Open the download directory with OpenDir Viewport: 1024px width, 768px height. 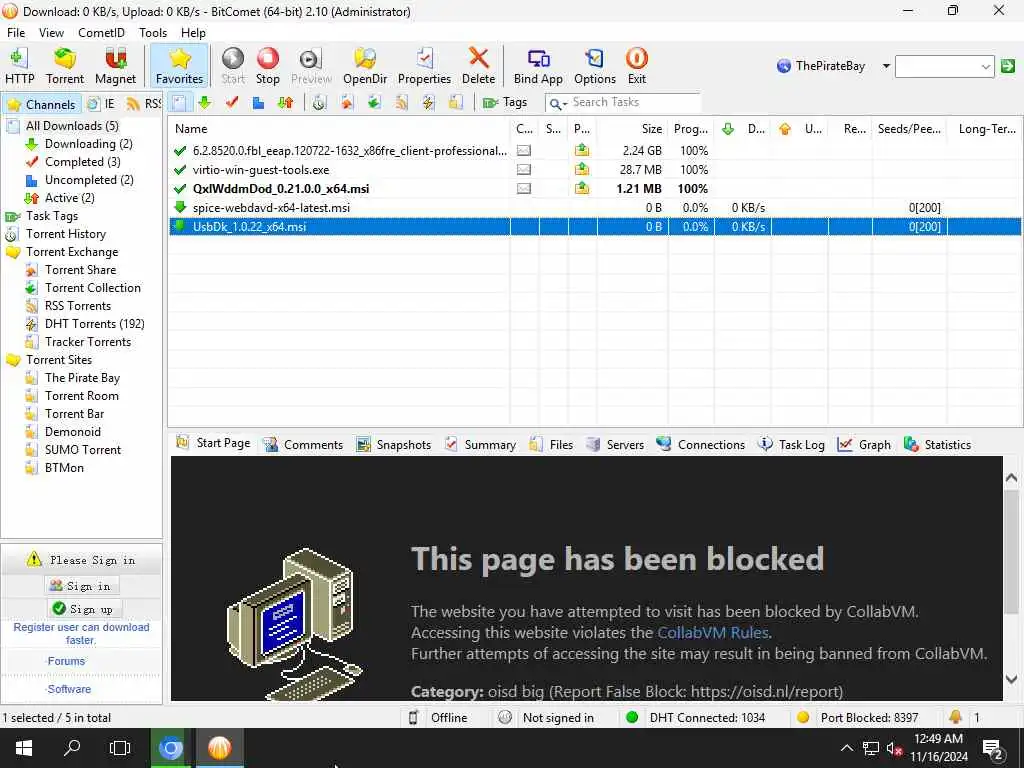pos(365,65)
